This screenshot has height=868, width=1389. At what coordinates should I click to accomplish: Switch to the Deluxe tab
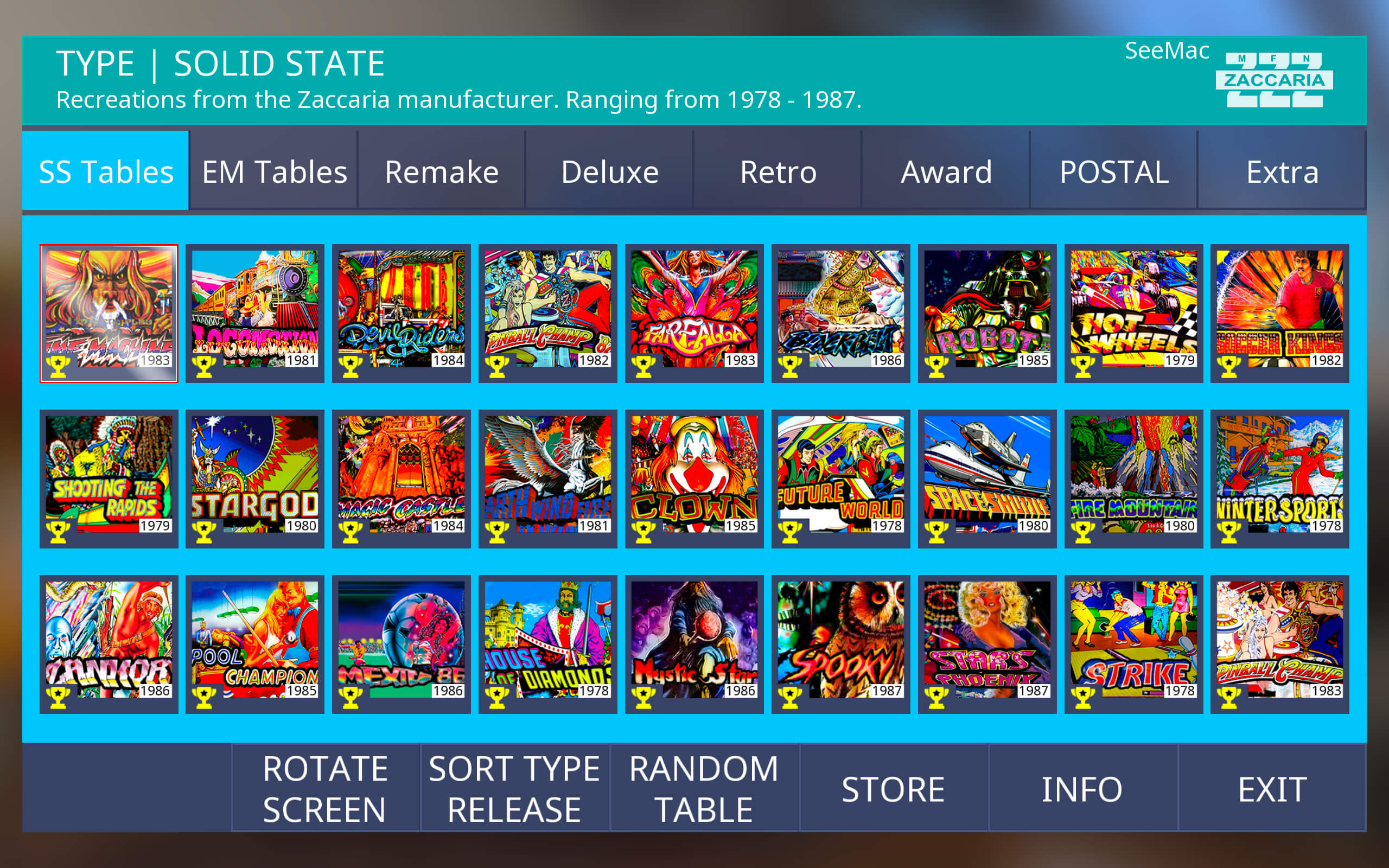(x=610, y=171)
